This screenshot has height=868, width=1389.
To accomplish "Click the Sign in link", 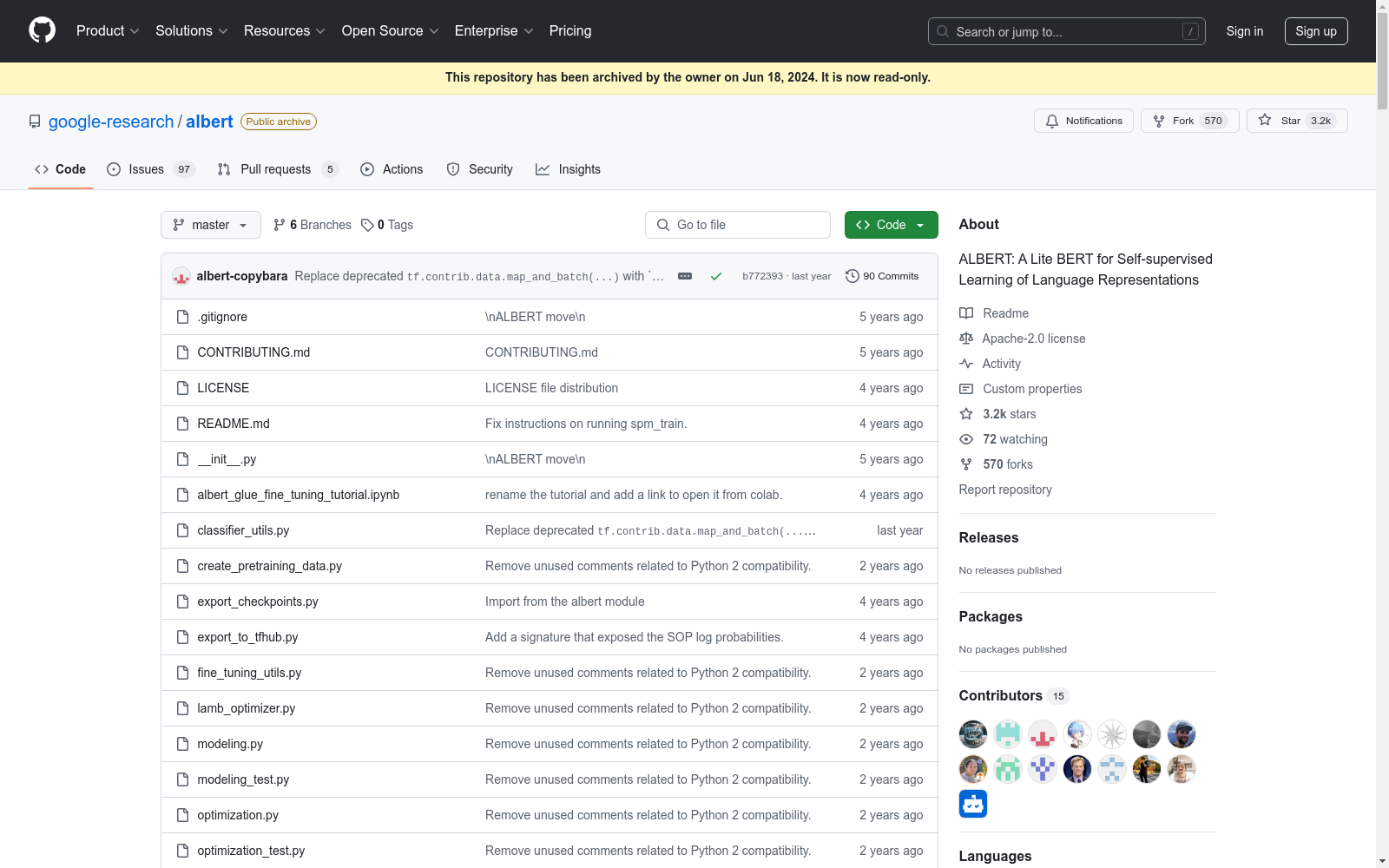I will coord(1245,31).
